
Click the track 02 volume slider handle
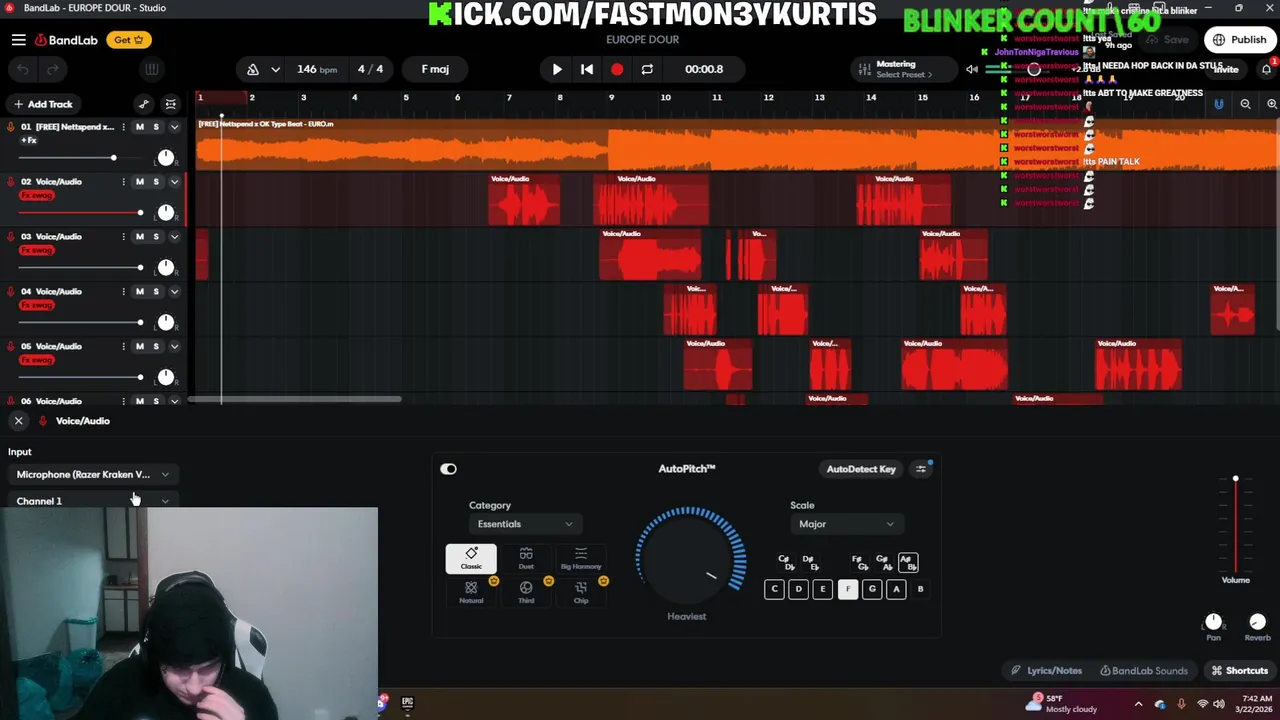140,212
